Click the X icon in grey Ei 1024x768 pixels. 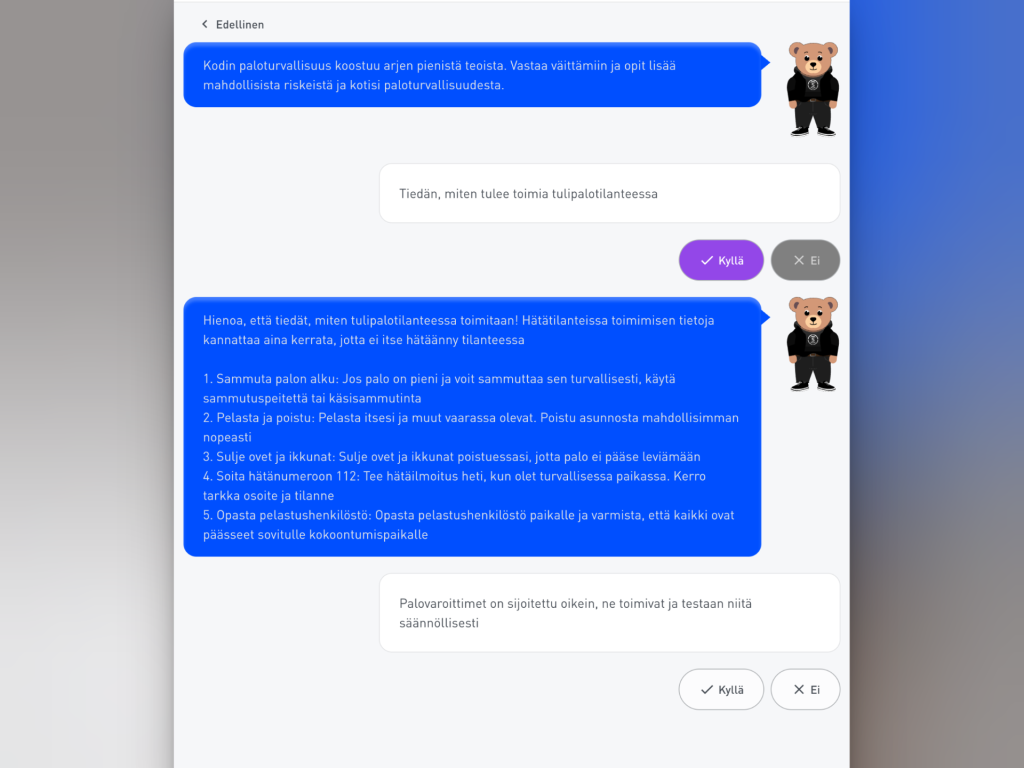(799, 260)
